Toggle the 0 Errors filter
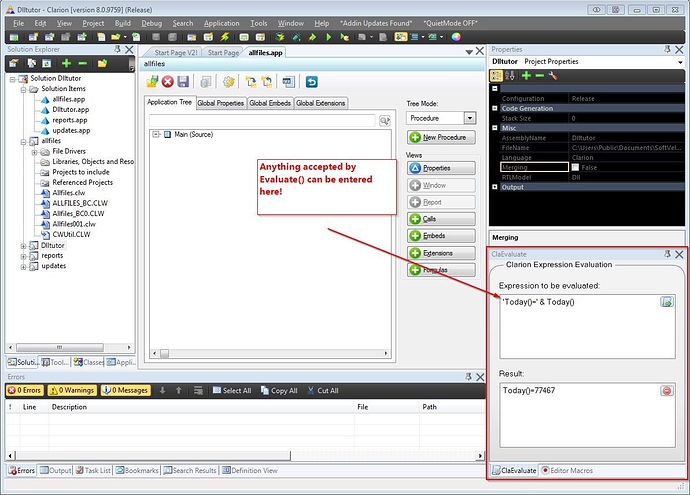This screenshot has width=690, height=495. (24, 390)
